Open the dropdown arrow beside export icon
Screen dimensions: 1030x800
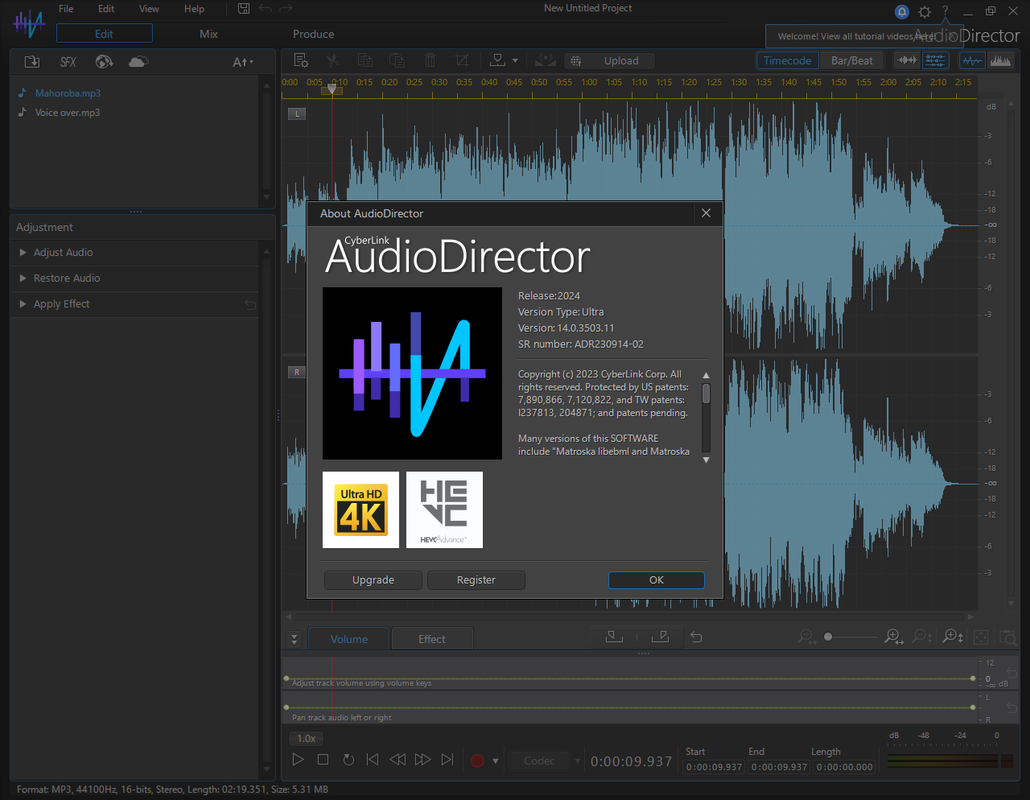coord(515,60)
